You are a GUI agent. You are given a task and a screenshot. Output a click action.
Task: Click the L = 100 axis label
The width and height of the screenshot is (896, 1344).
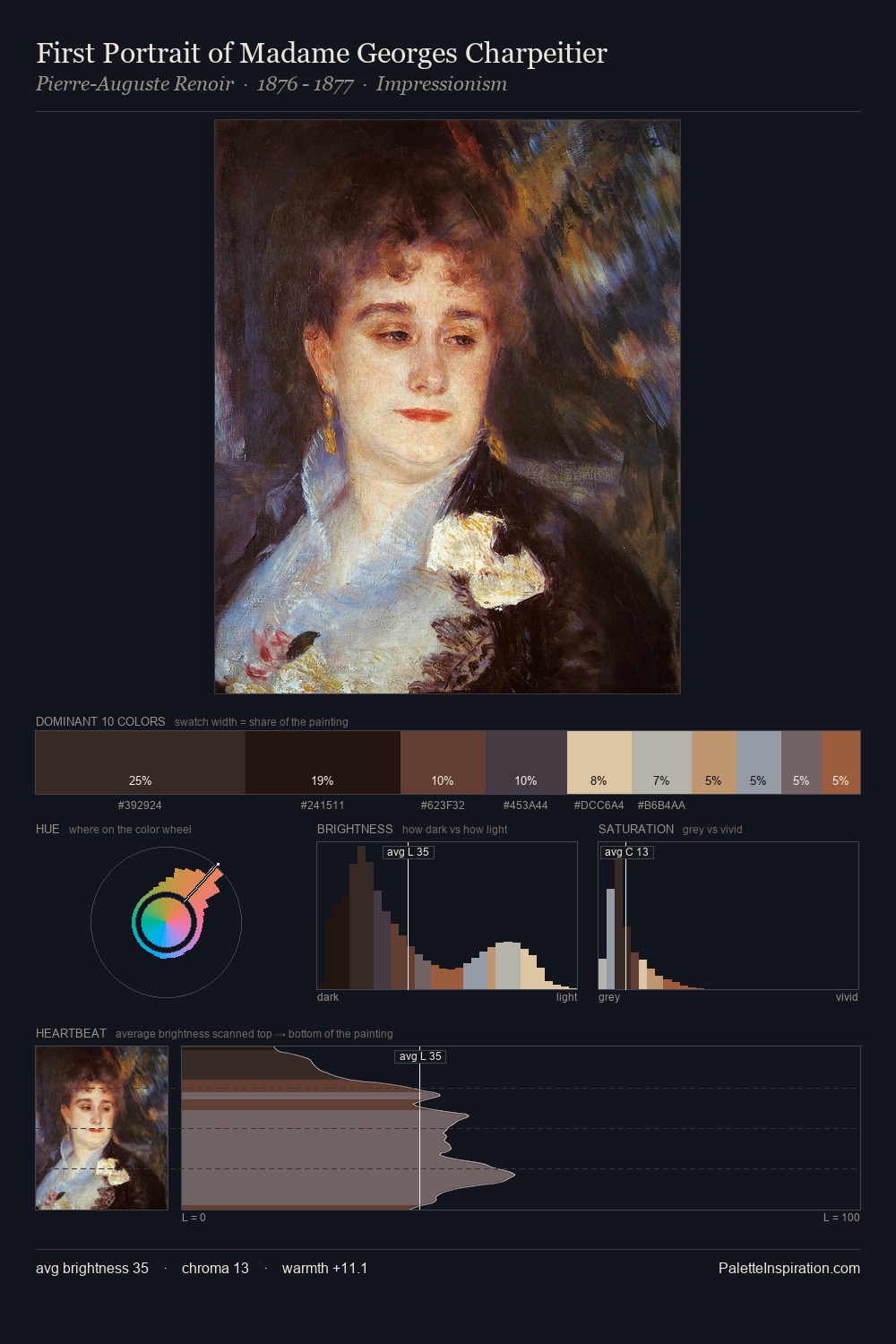tap(841, 1218)
